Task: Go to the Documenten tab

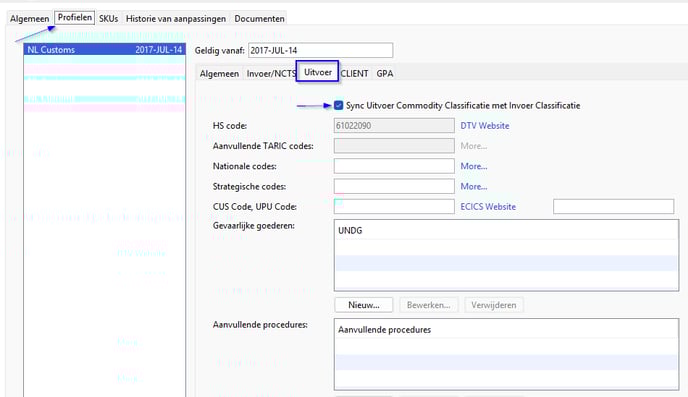Action: 259,19
